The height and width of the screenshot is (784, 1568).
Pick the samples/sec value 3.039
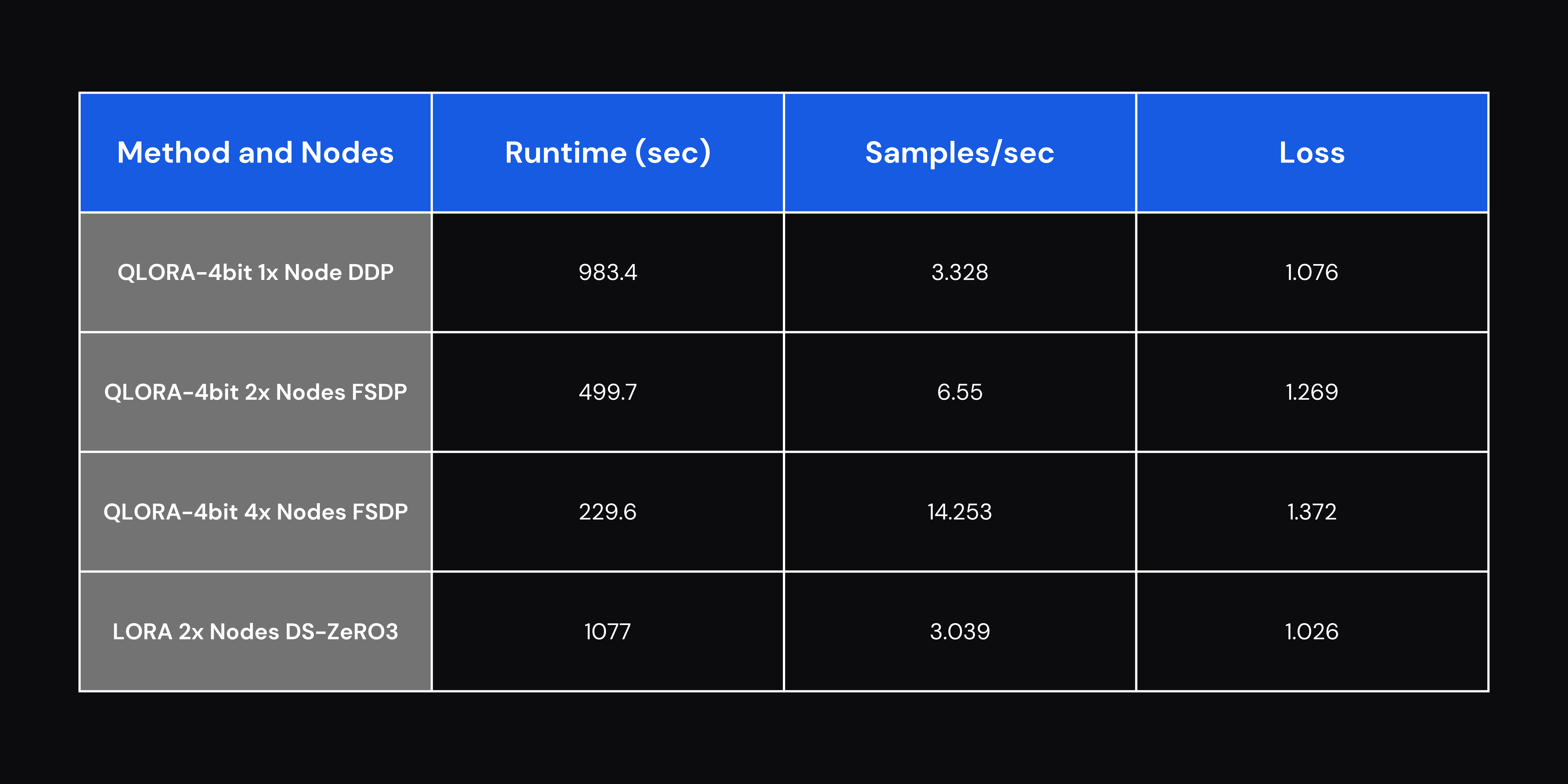[x=959, y=631]
